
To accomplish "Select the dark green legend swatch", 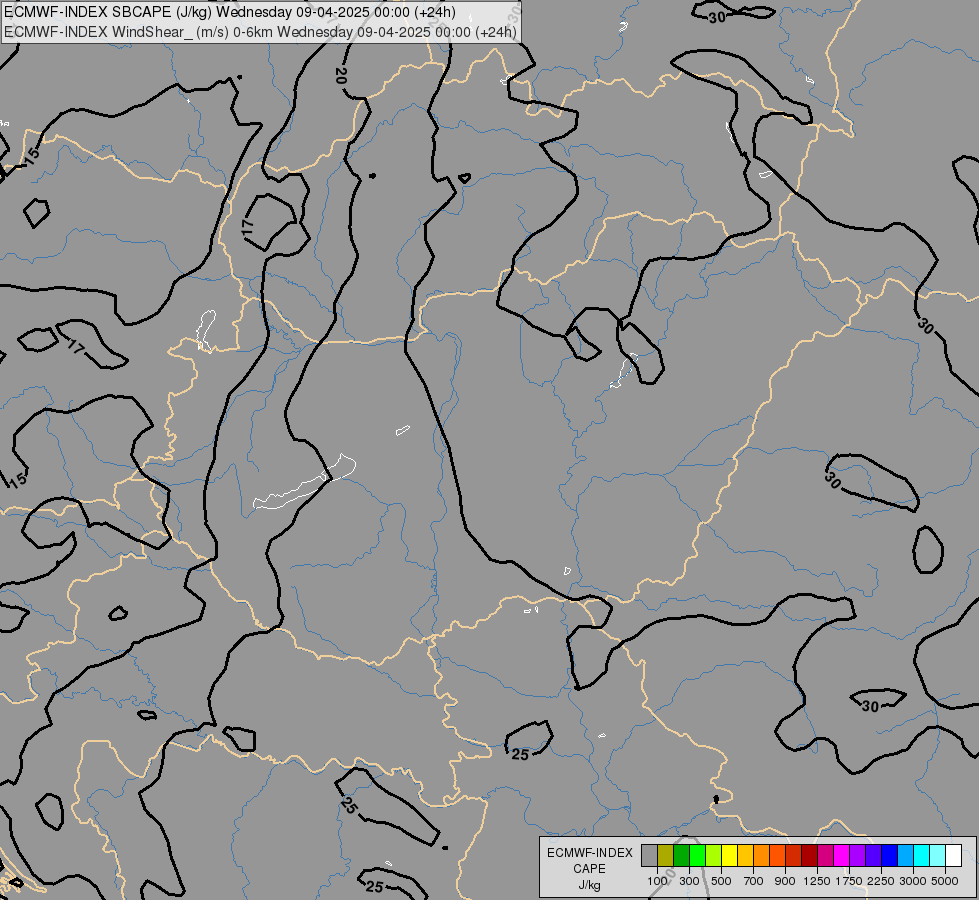I will pyautogui.click(x=681, y=855).
